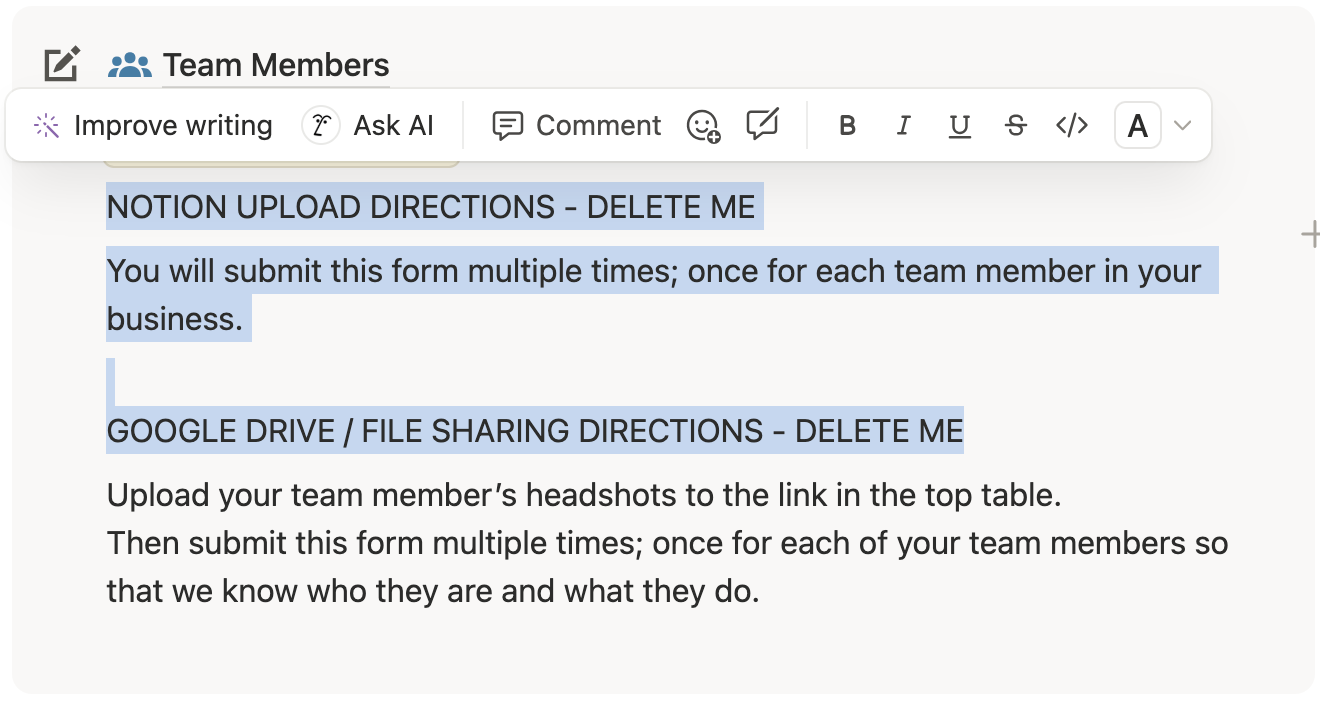
Task: Click the 'You will submit this form' paragraph
Action: pos(653,271)
